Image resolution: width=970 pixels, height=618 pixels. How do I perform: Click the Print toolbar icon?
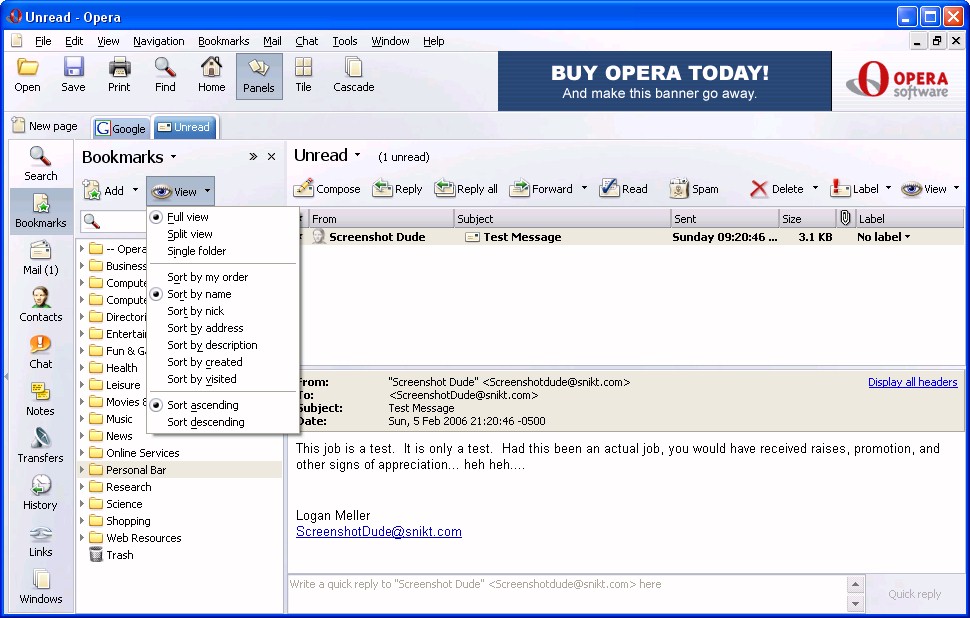119,74
